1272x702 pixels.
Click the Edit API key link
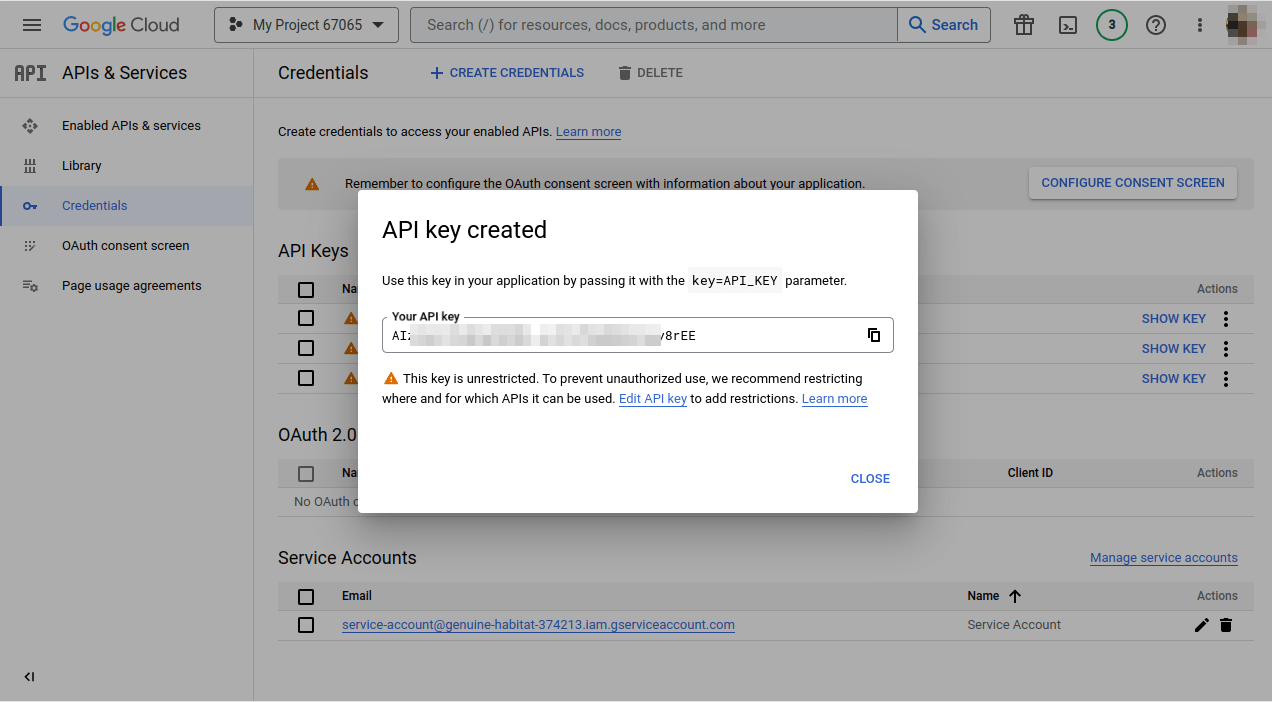tap(652, 399)
